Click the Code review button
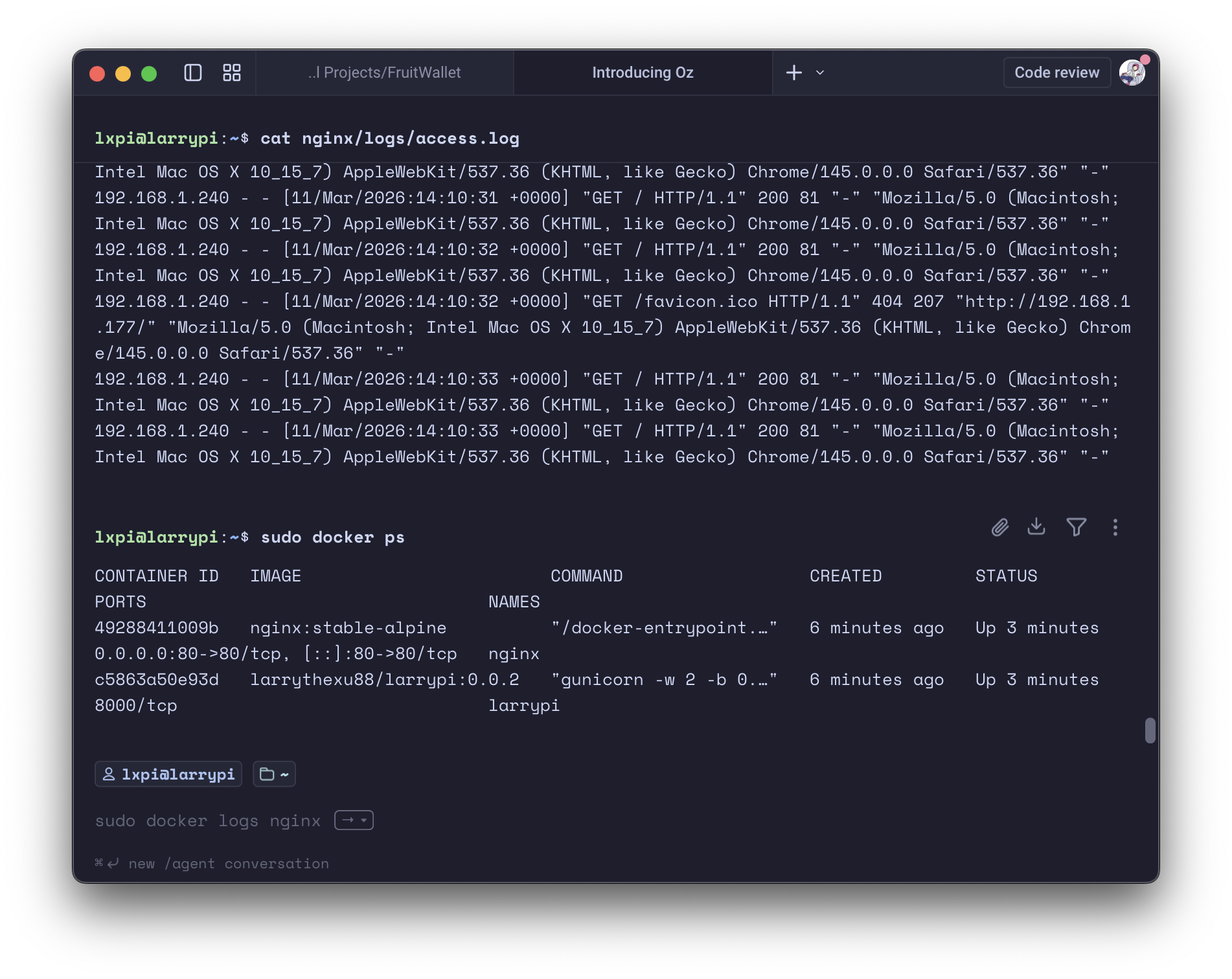 (1056, 73)
